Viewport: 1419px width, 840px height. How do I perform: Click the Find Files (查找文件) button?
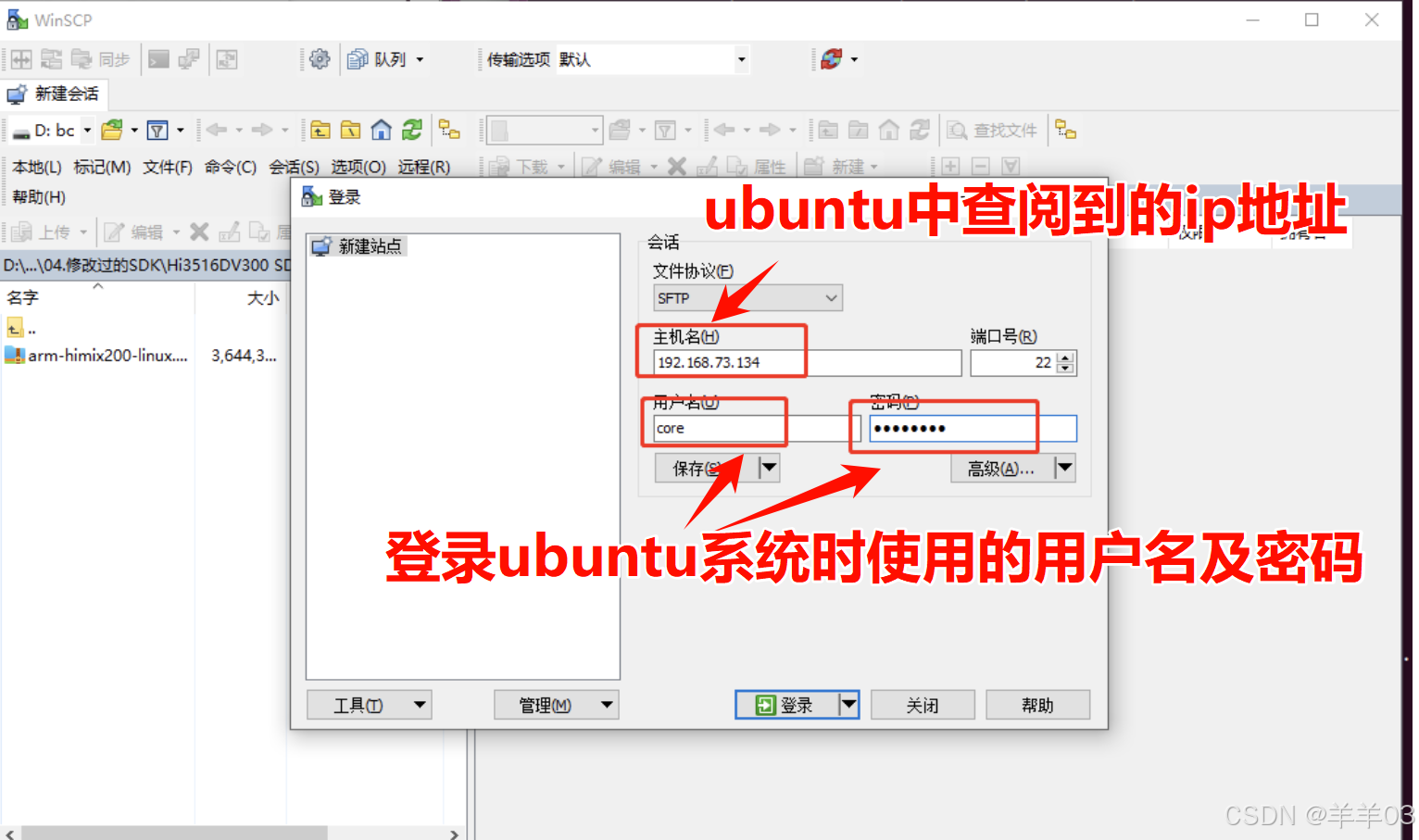(x=992, y=131)
